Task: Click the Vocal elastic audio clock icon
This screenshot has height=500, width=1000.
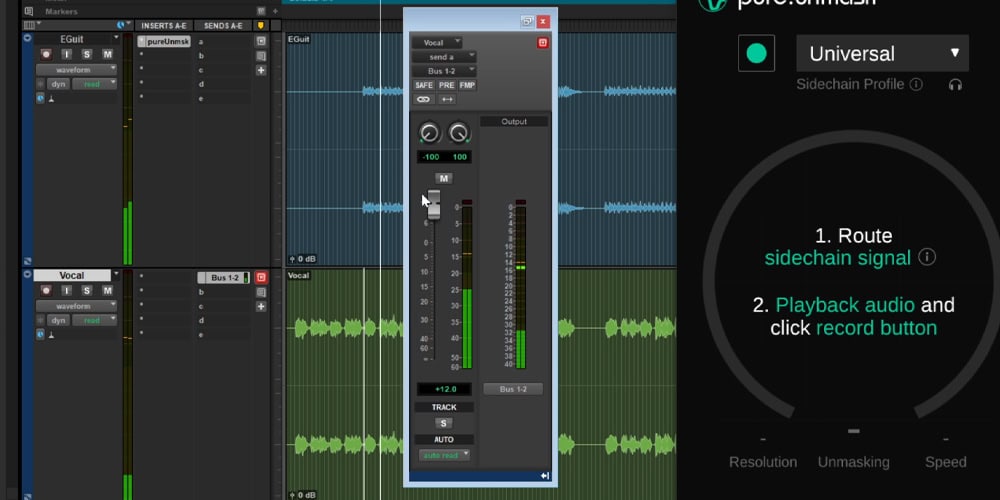Action: click(x=40, y=335)
